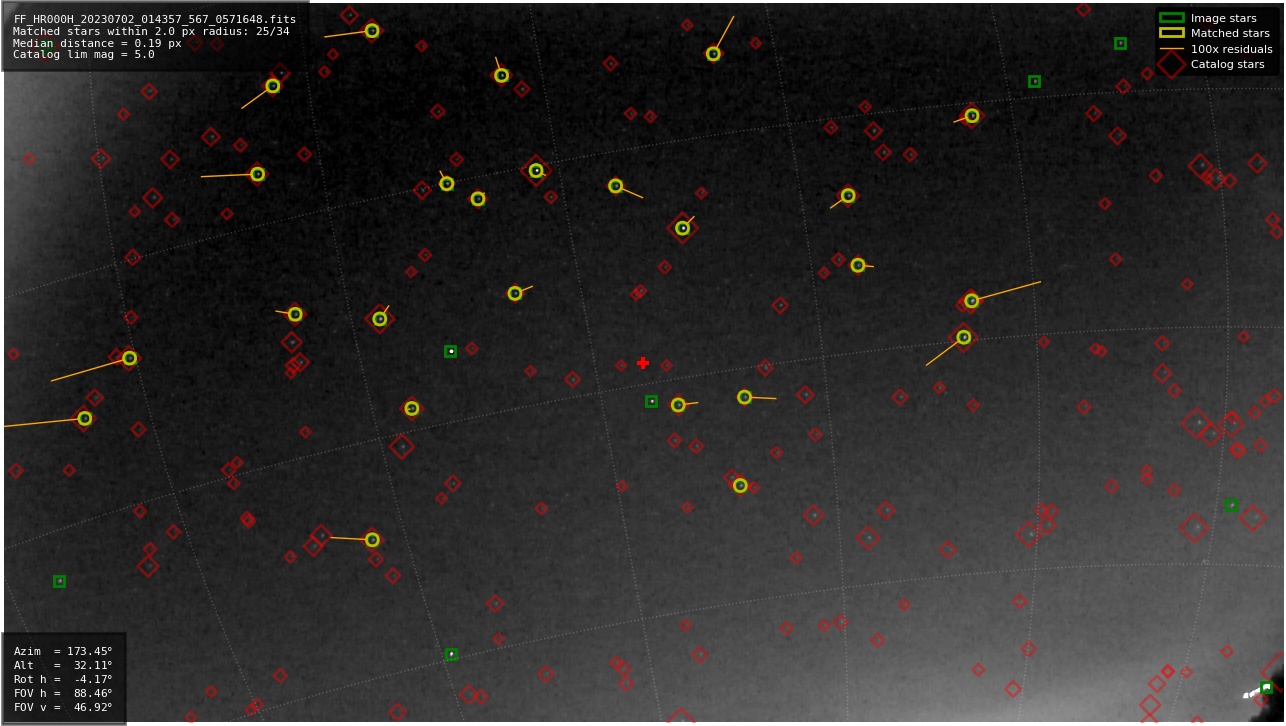Select the 'Catalog stars' legend label
Image resolution: width=1286 pixels, height=726 pixels.
click(1227, 64)
